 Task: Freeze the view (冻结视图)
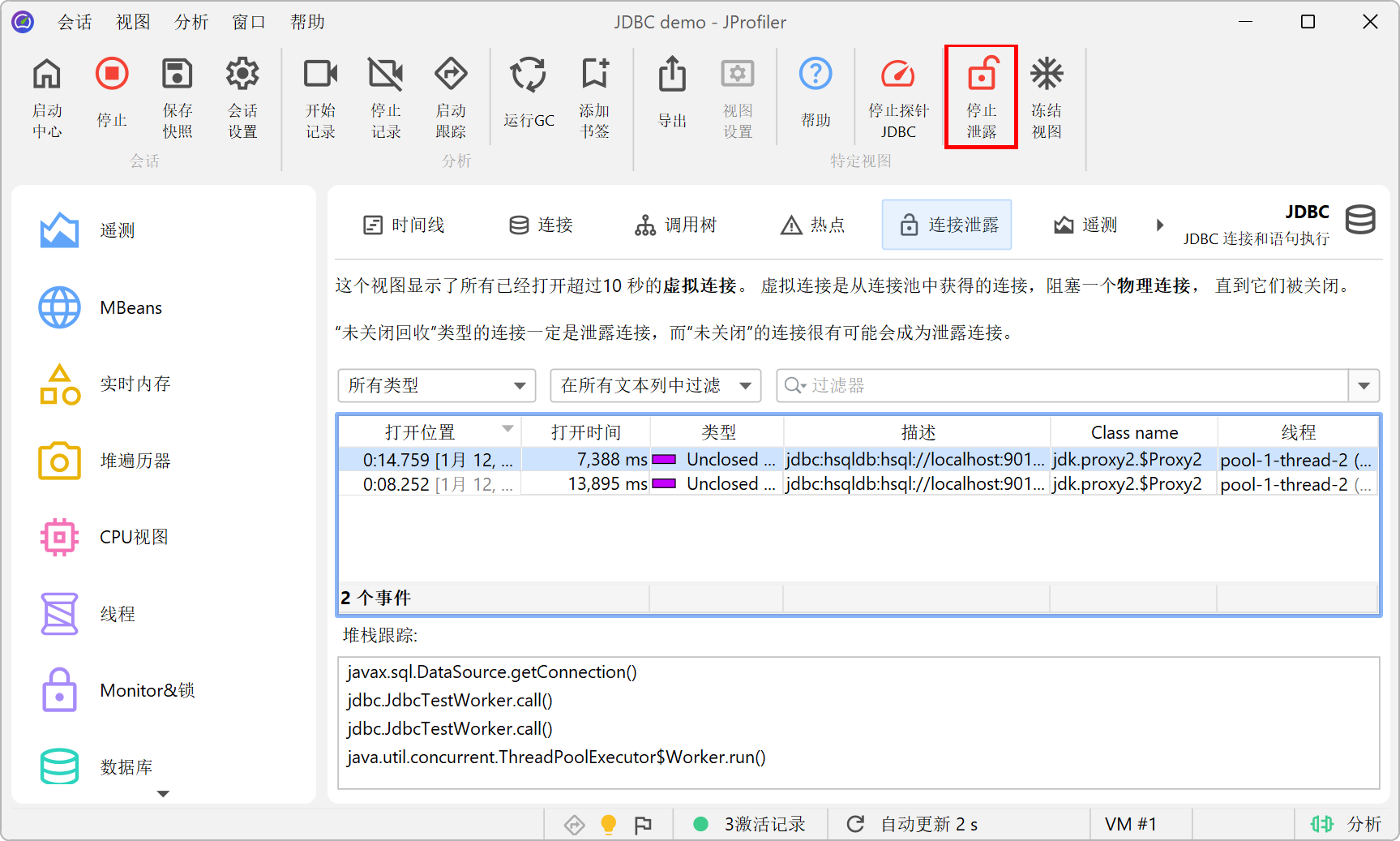(1047, 97)
